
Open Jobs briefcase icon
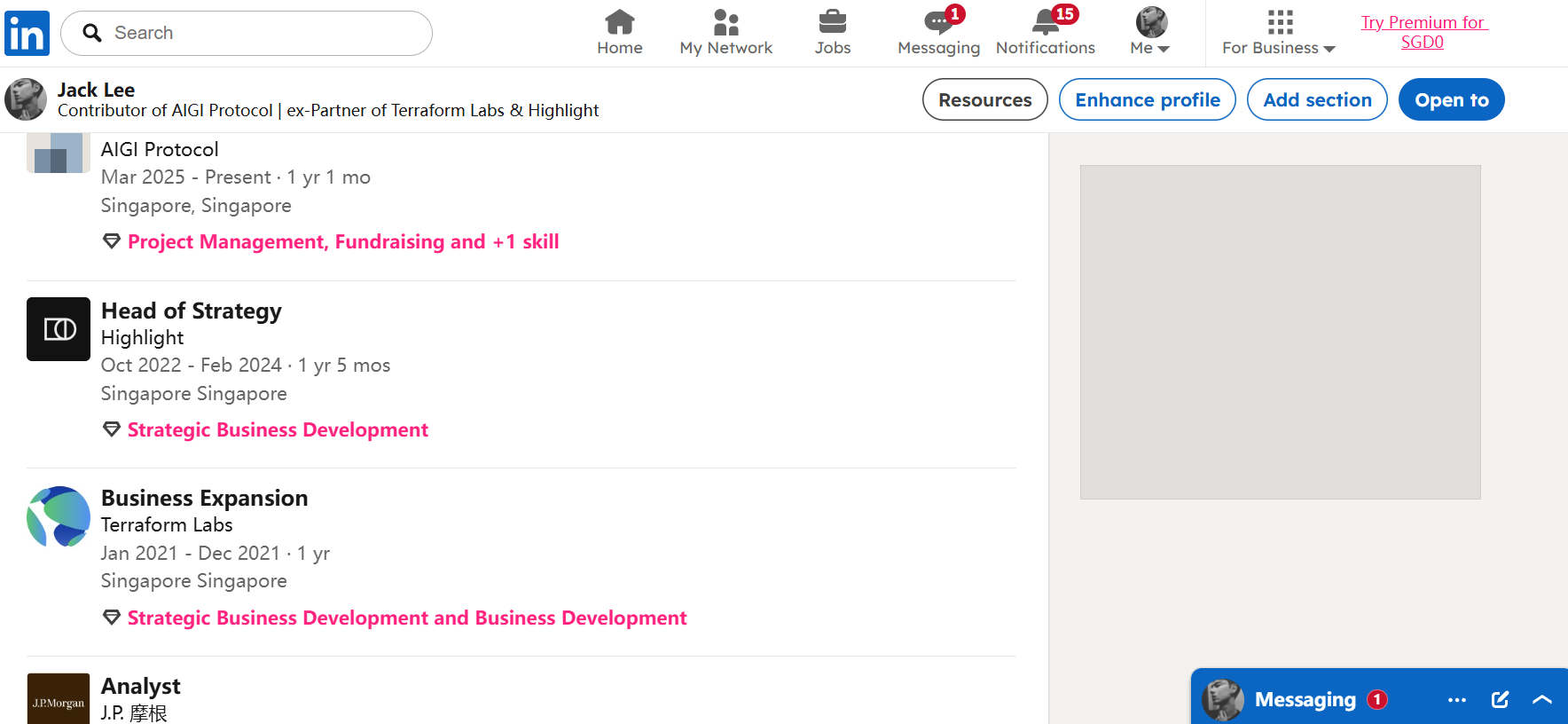832,21
